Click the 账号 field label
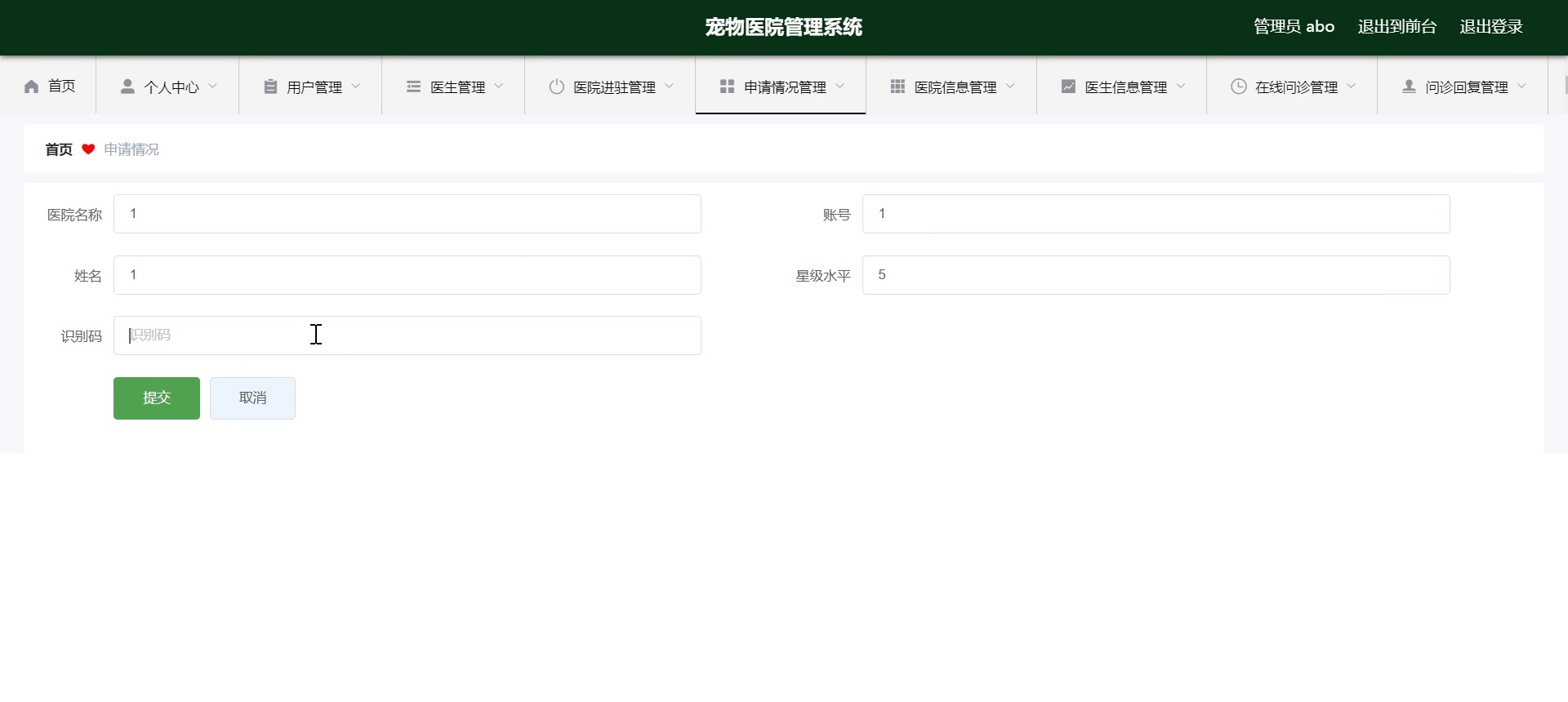 coord(837,215)
